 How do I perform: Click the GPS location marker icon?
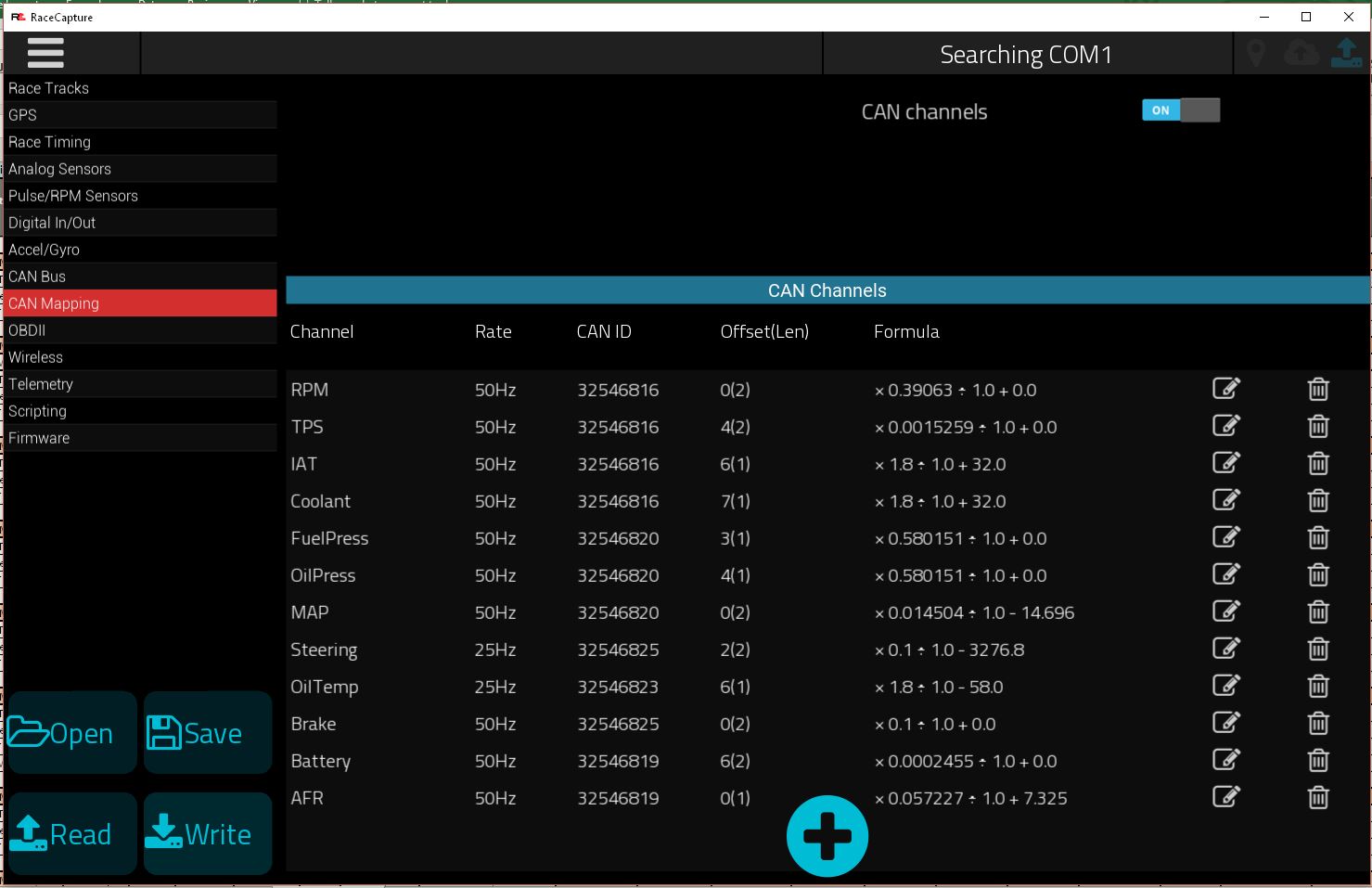coord(1256,54)
